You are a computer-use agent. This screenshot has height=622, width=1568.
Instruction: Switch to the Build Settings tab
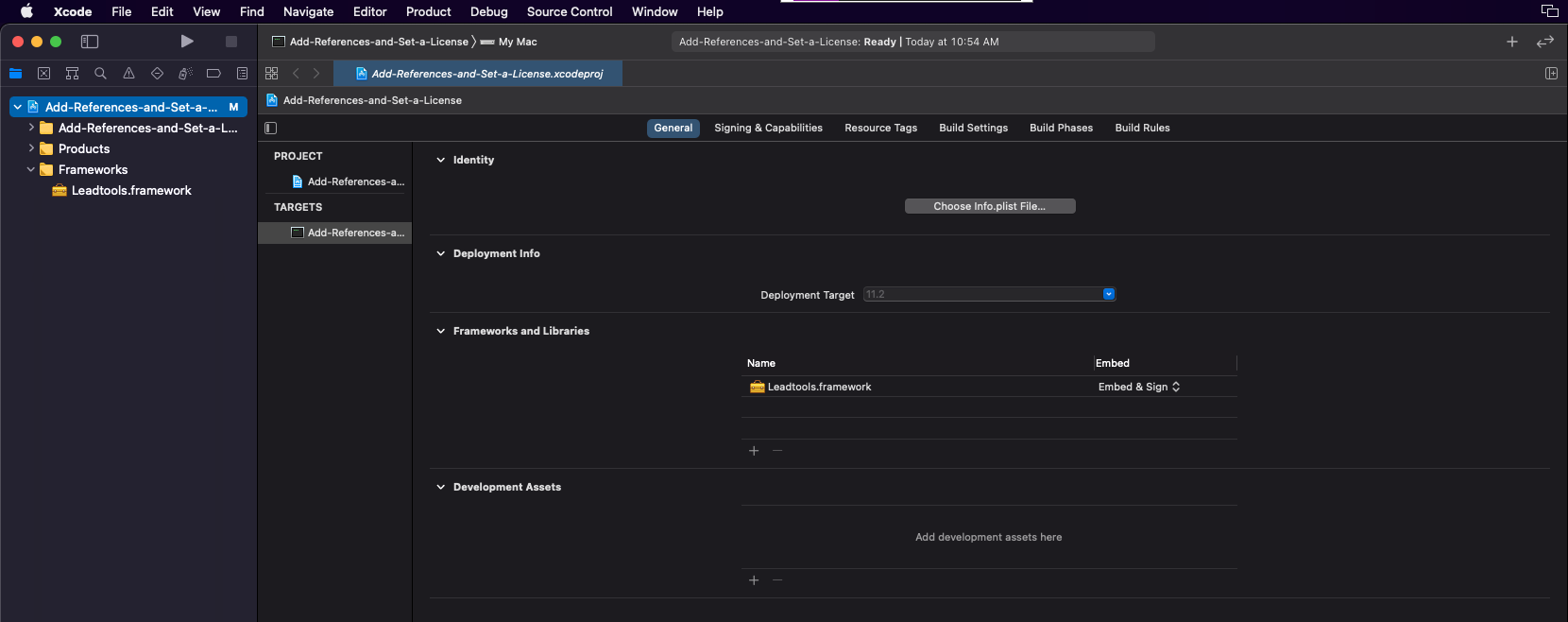tap(973, 129)
